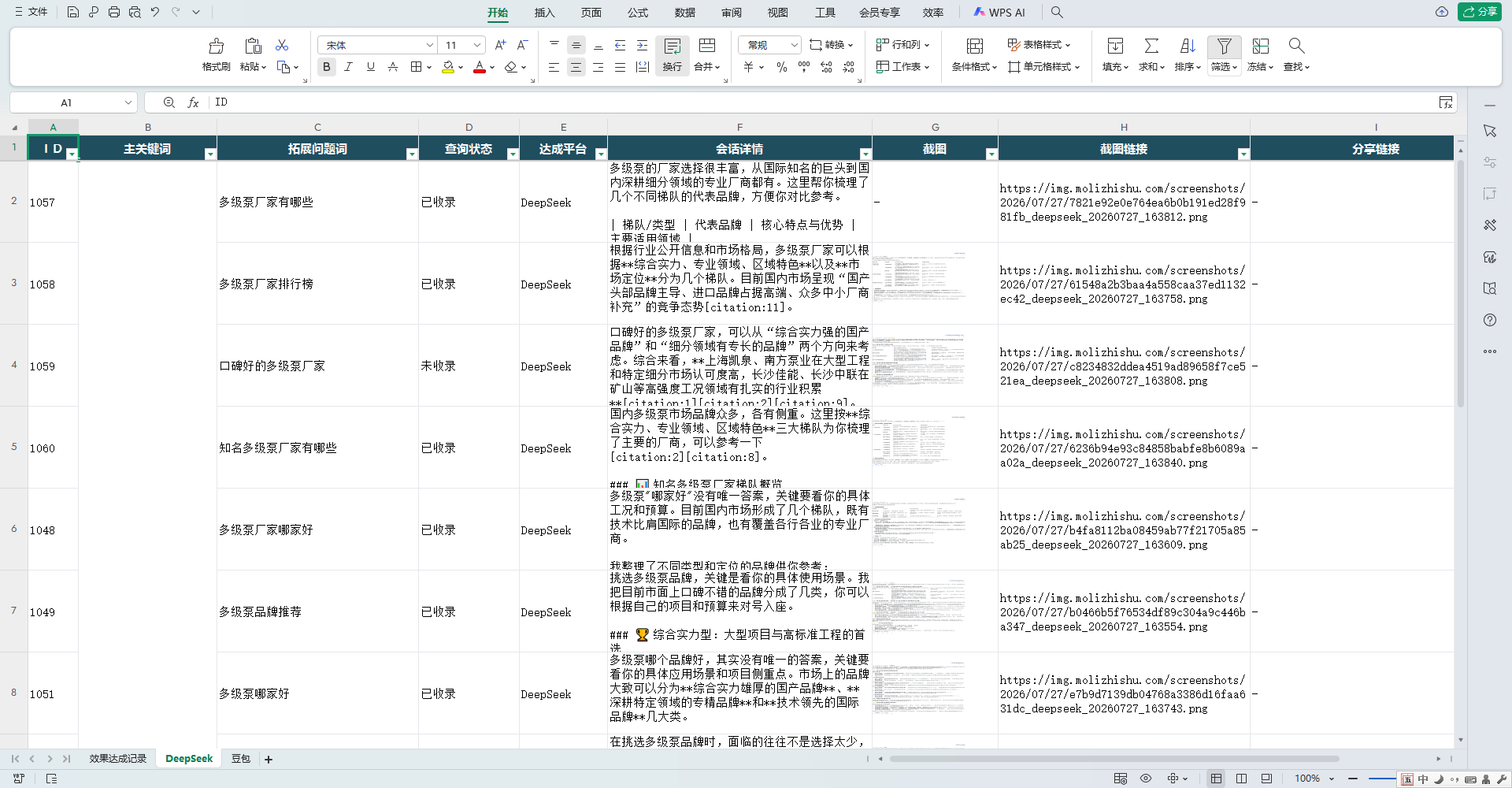The height and width of the screenshot is (788, 1512).
Task: Toggle Underline formatting button
Action: coord(370,67)
